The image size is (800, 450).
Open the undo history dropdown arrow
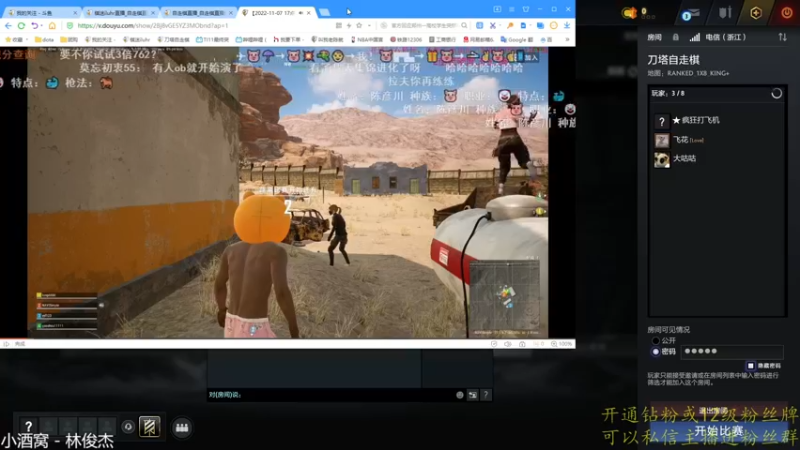coord(41,26)
